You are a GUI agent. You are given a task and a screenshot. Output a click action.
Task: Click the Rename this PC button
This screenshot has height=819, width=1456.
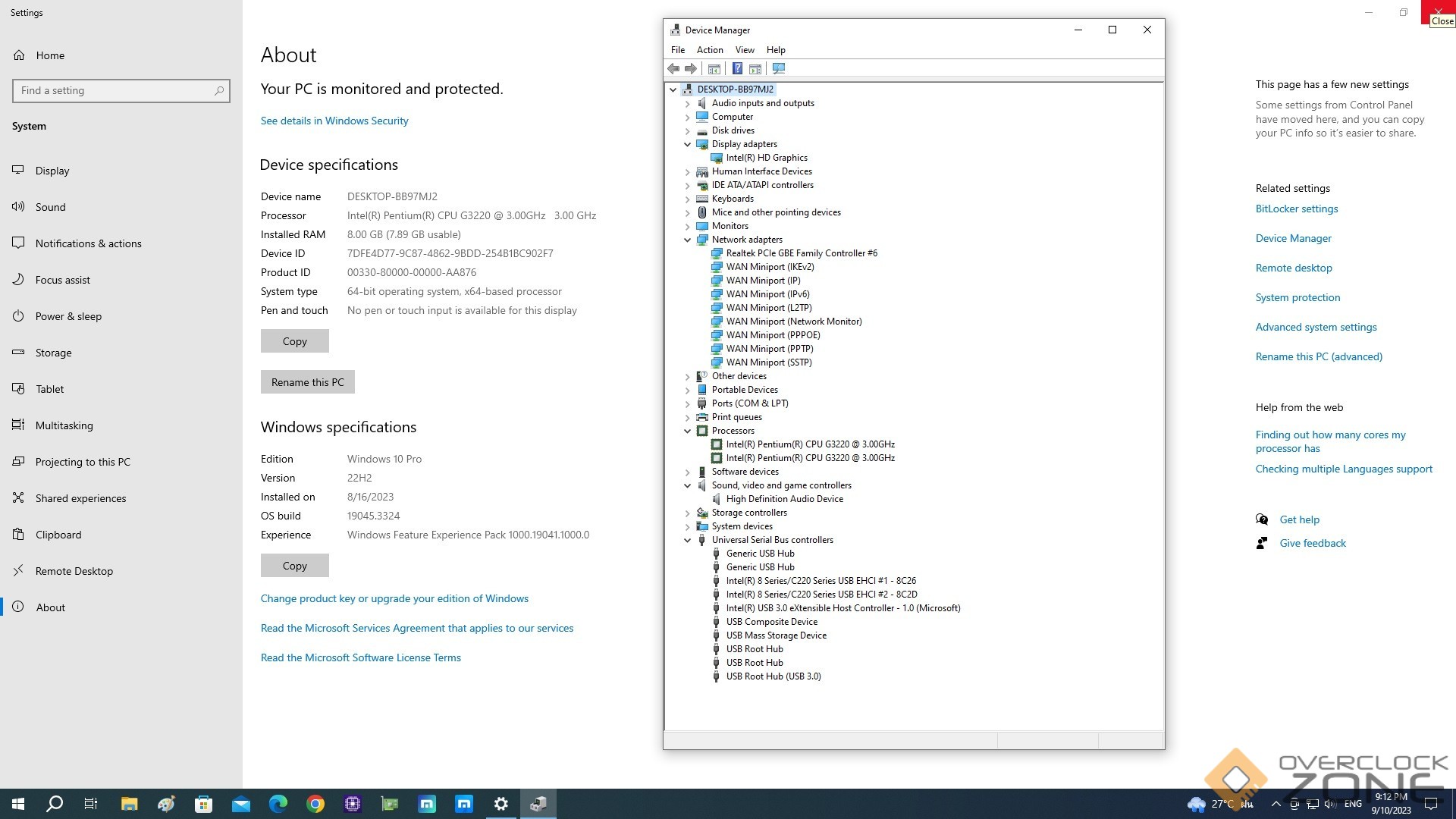[307, 382]
